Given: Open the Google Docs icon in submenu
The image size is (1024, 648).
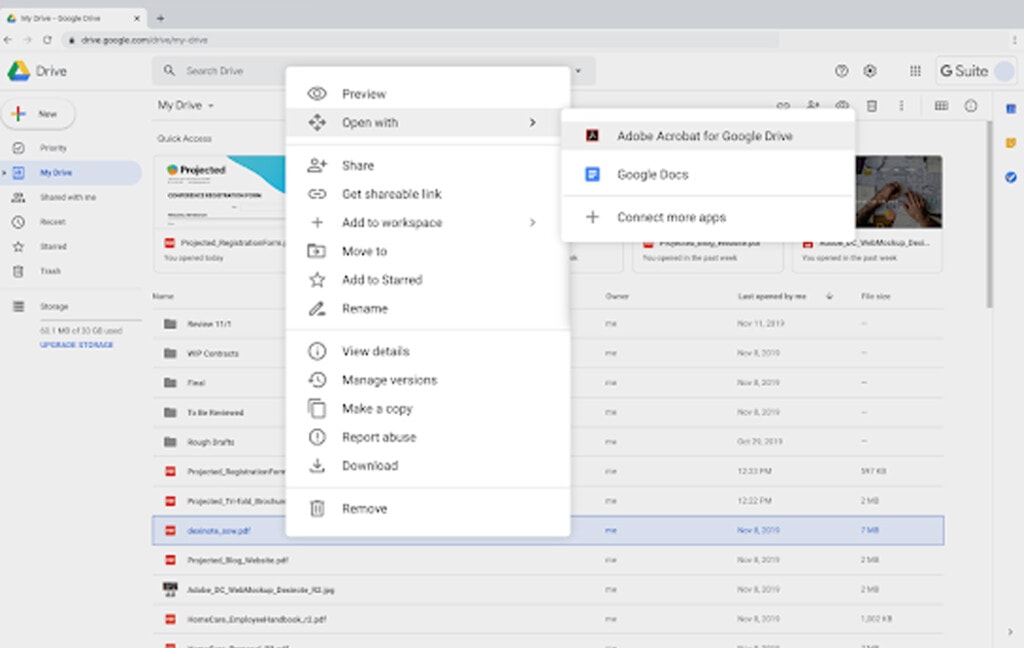Looking at the screenshot, I should [592, 174].
